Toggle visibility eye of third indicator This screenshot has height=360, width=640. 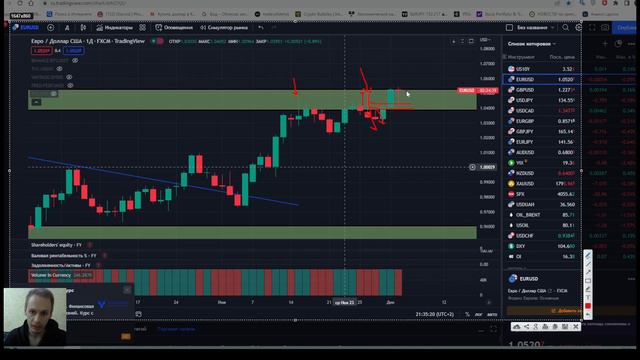pos(69,77)
